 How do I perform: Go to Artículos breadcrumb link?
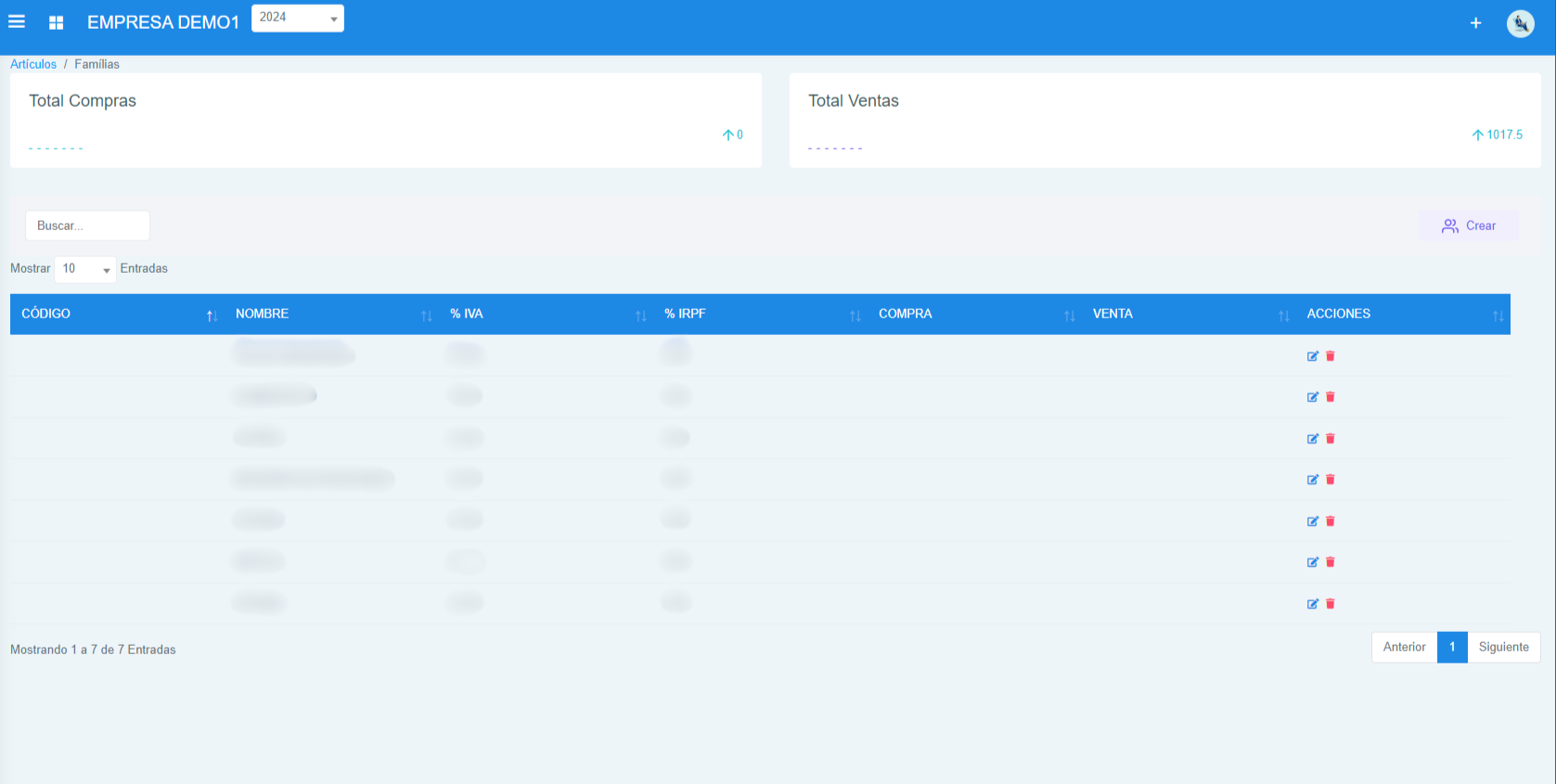pyautogui.click(x=33, y=64)
